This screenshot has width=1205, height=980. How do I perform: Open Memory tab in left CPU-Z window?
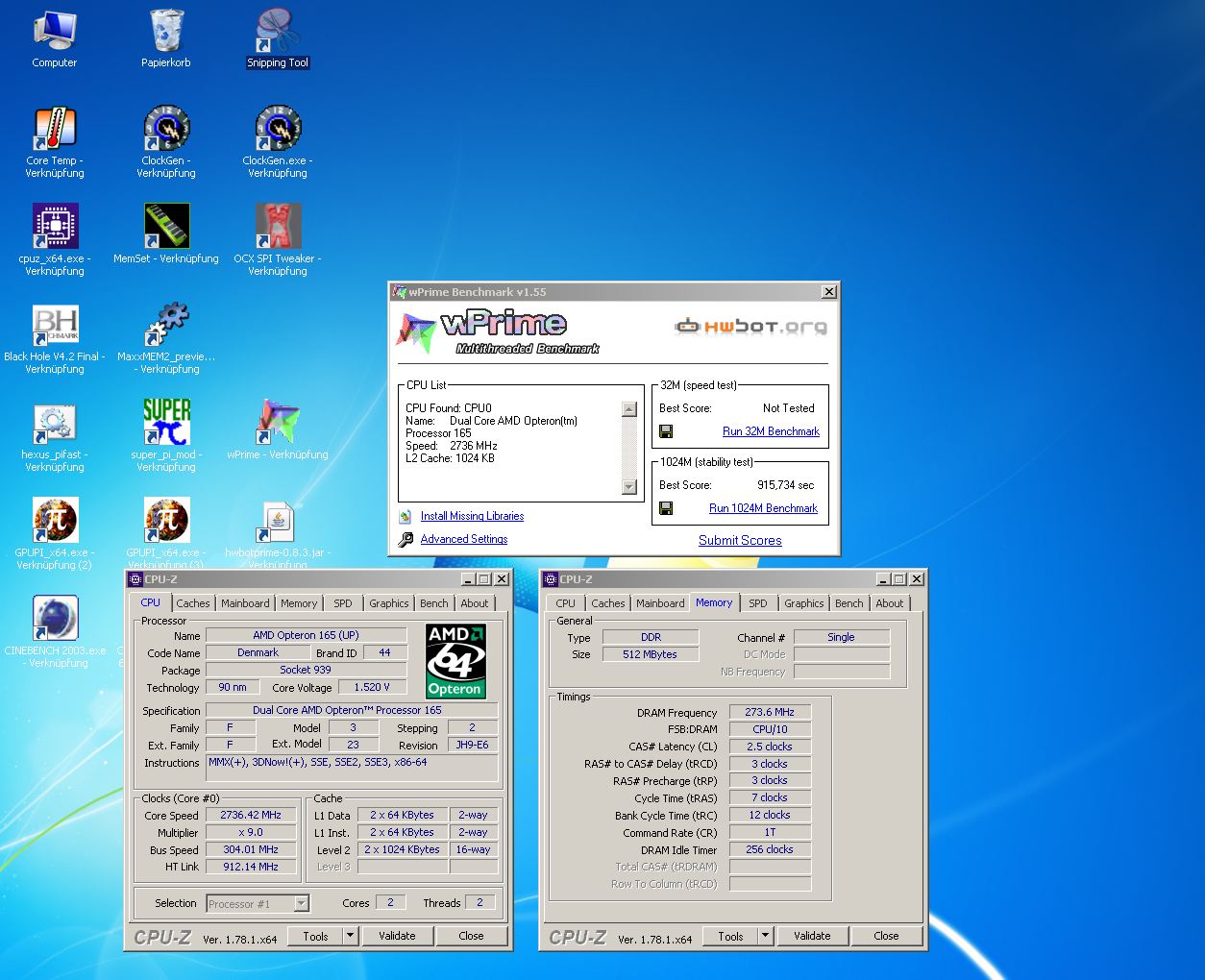tap(299, 603)
